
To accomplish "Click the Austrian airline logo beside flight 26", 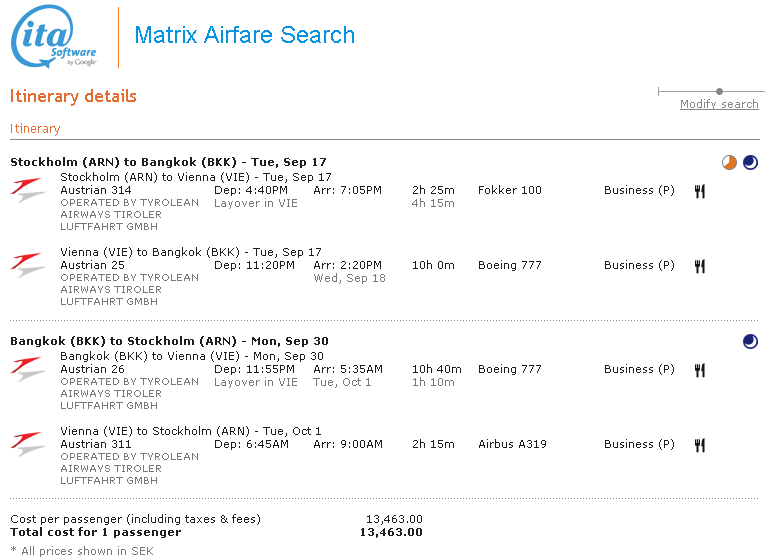I will click(28, 368).
